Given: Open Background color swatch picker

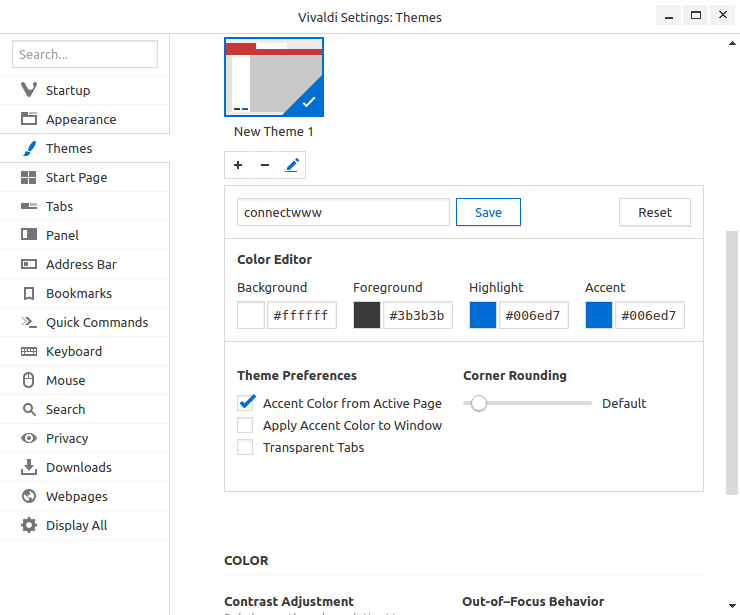Looking at the screenshot, I should pyautogui.click(x=251, y=315).
